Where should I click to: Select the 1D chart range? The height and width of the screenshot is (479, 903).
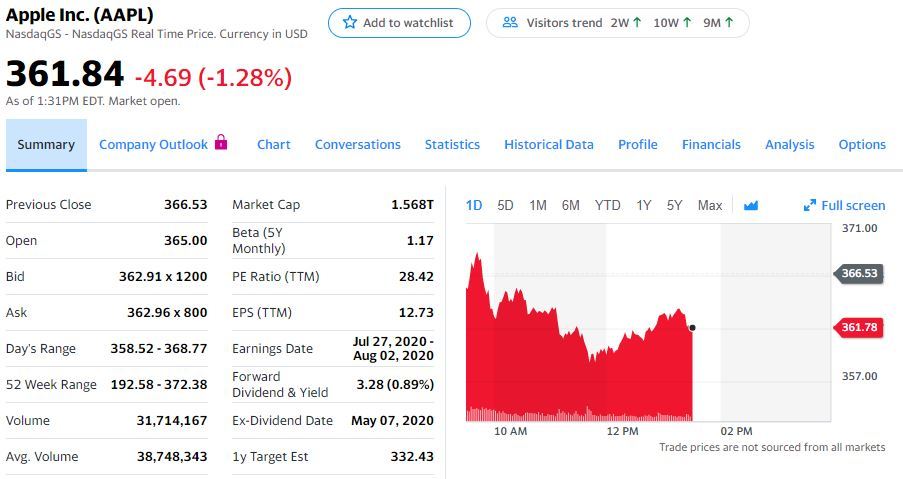(x=474, y=205)
